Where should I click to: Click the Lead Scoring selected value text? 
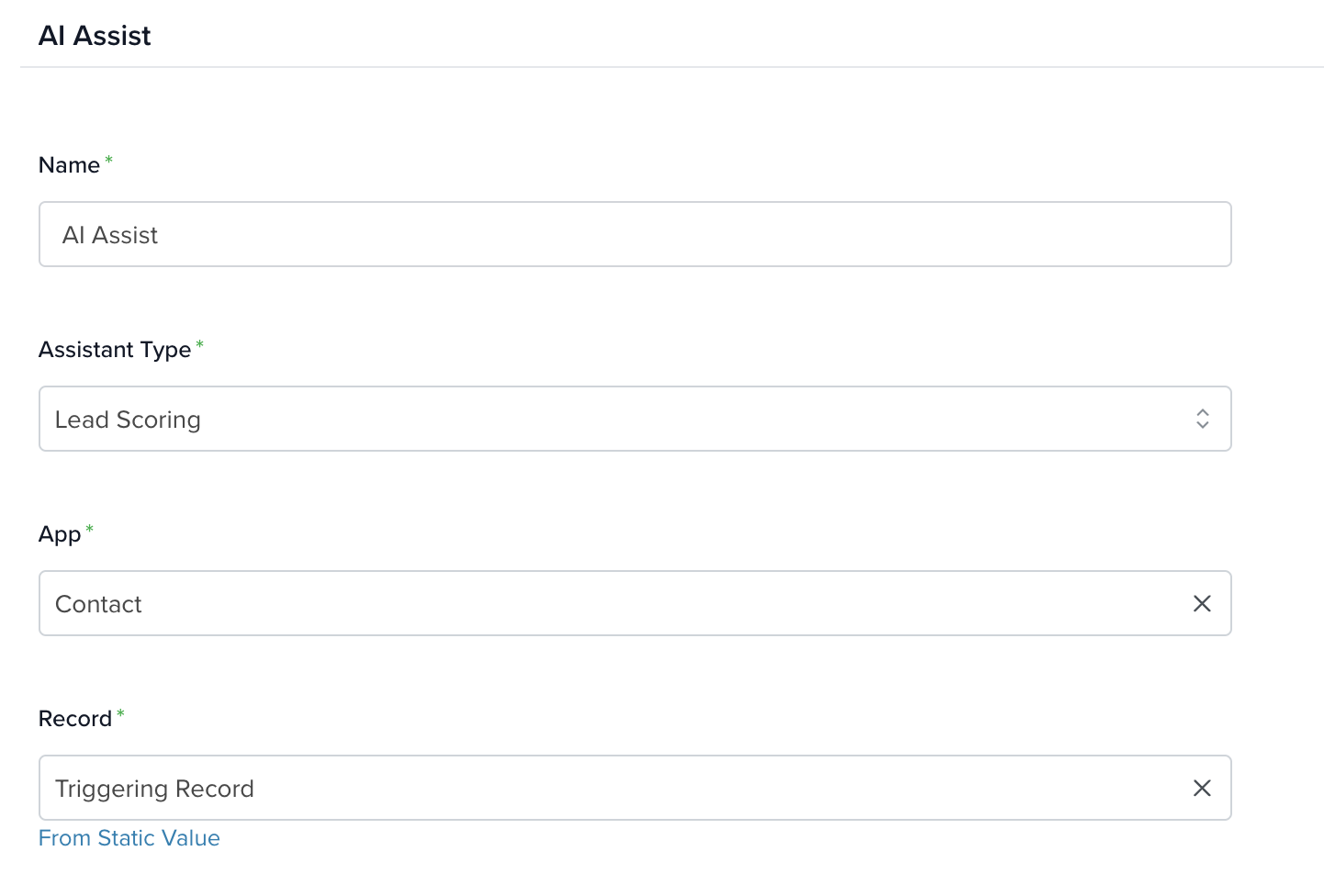(128, 420)
